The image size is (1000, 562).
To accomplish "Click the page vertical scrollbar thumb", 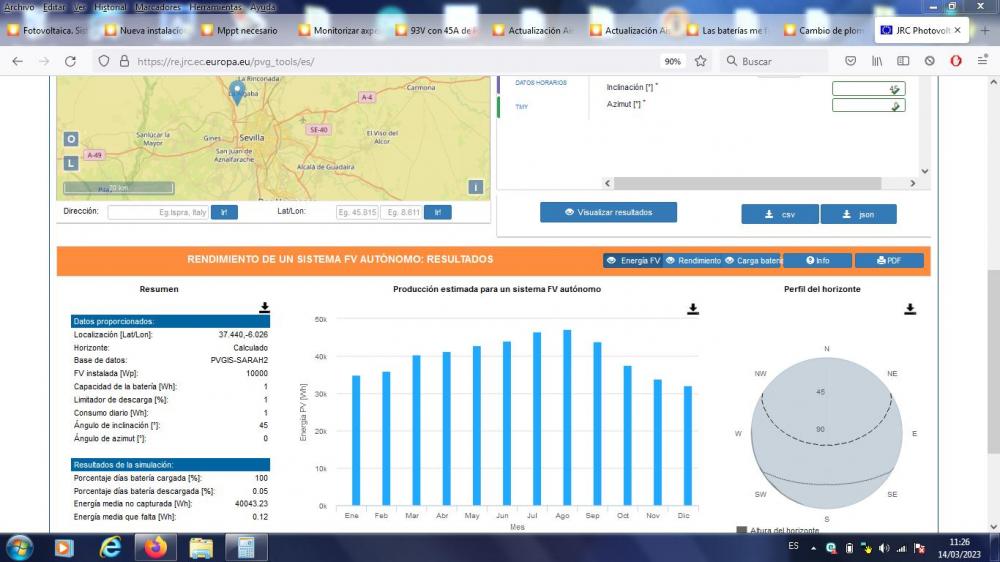I will 993,362.
